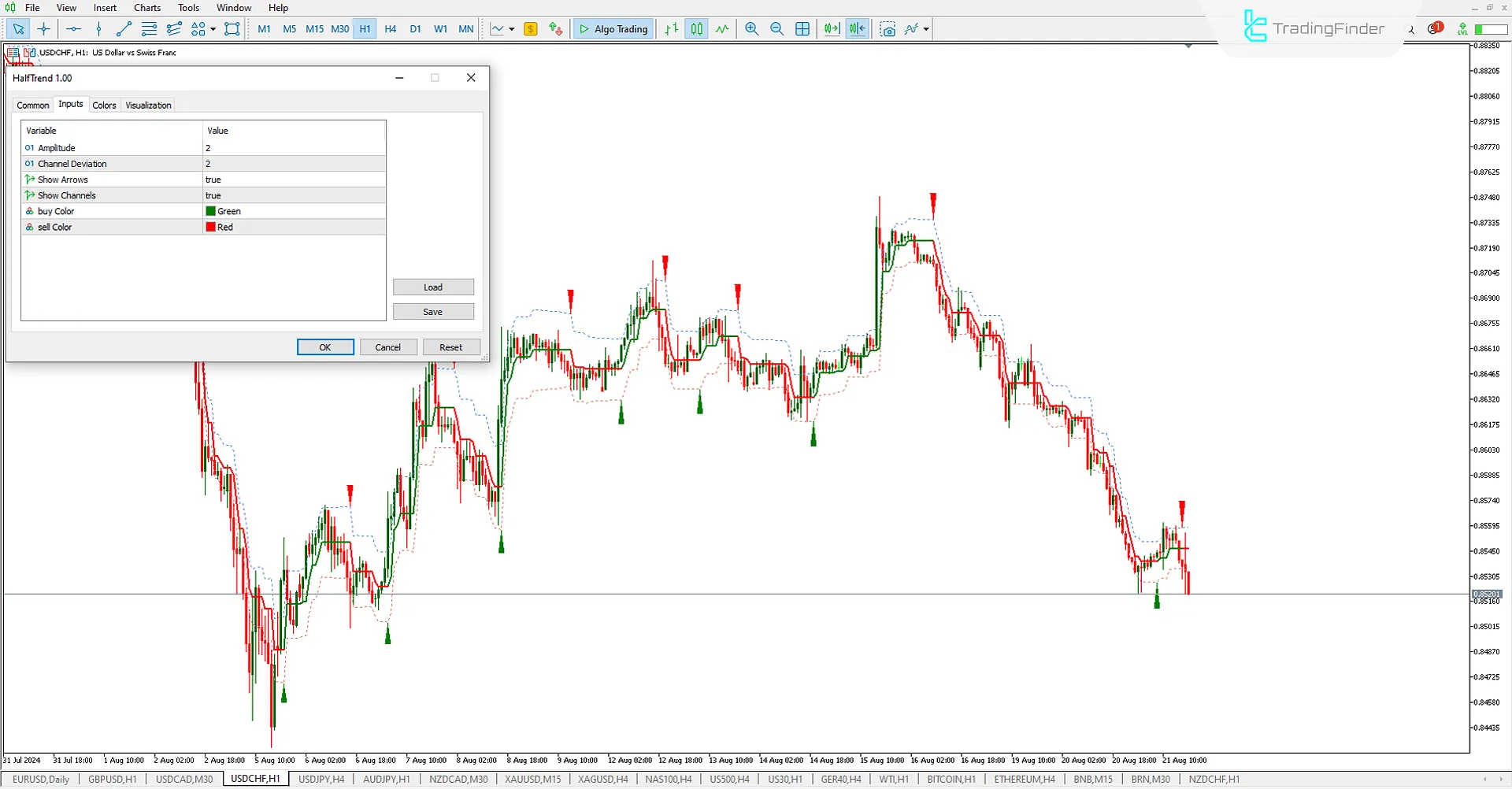
Task: Toggle the Show Channels input value
Action: tap(293, 195)
